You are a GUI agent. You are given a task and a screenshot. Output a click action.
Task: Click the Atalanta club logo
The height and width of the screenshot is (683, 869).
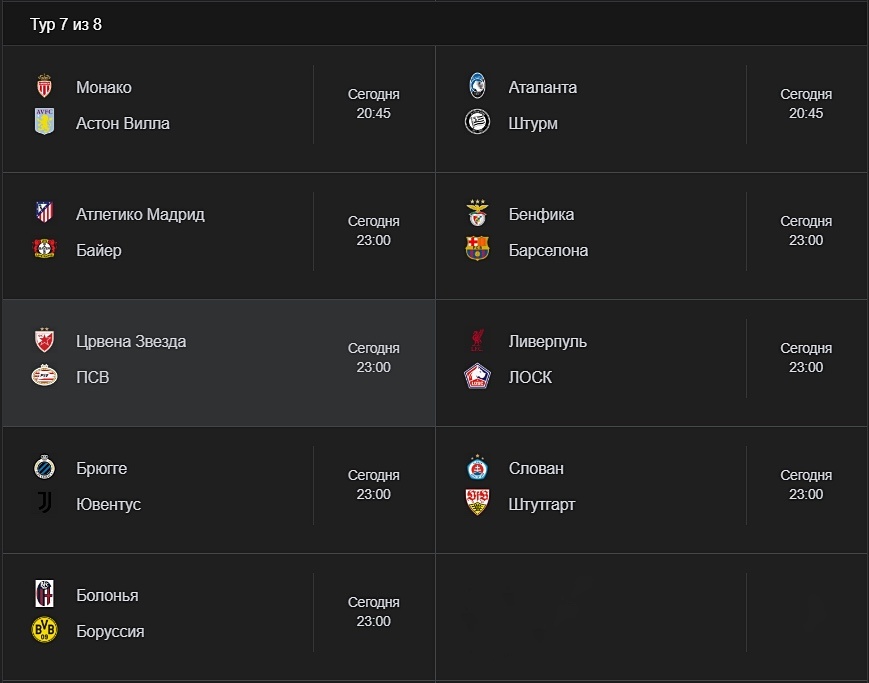pyautogui.click(x=477, y=87)
